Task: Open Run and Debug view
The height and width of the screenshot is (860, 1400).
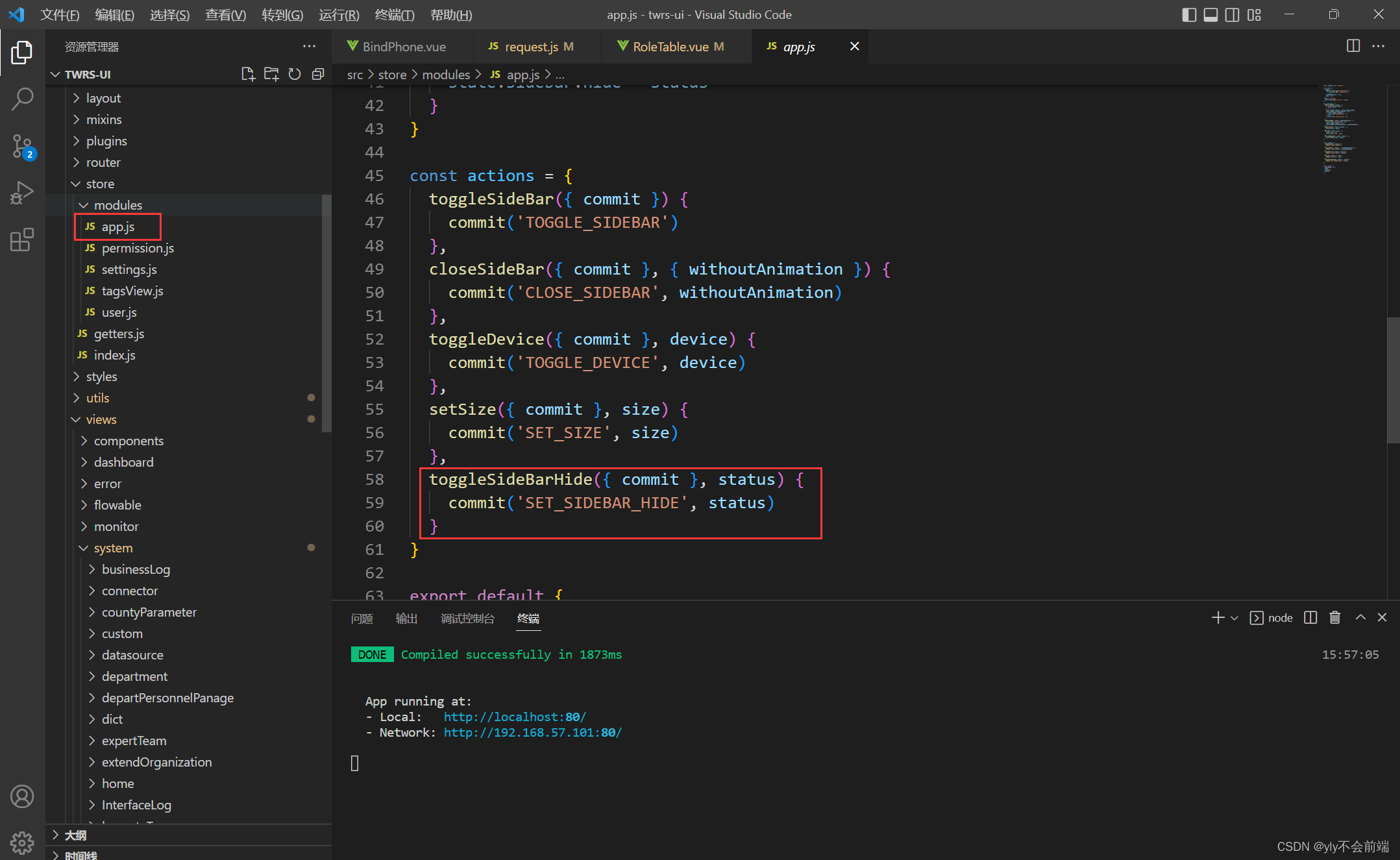Action: click(x=22, y=193)
